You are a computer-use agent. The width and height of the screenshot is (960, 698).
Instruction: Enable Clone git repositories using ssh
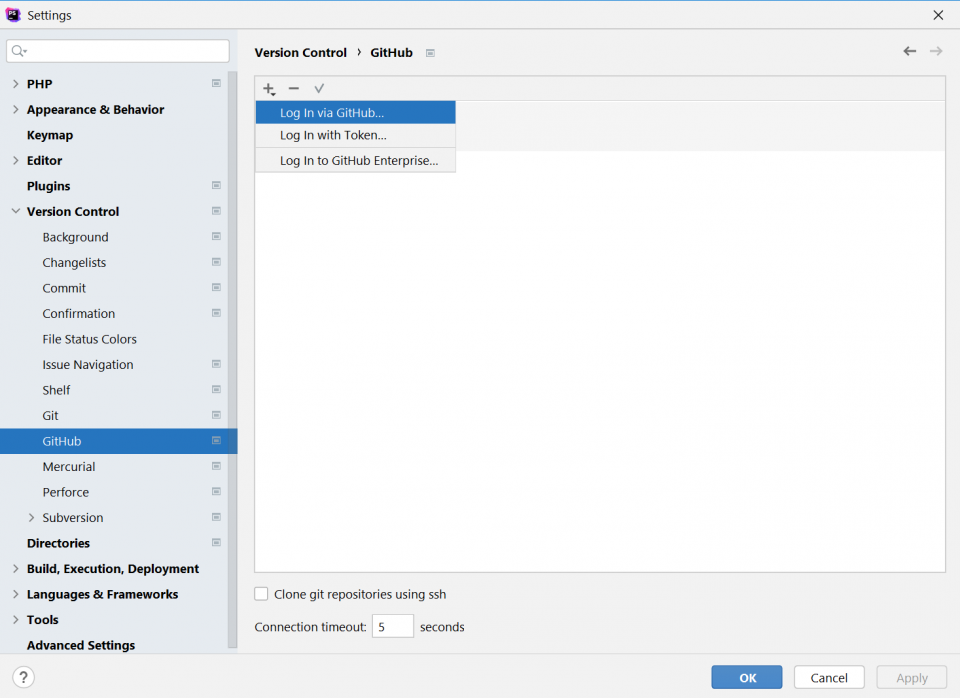click(261, 594)
